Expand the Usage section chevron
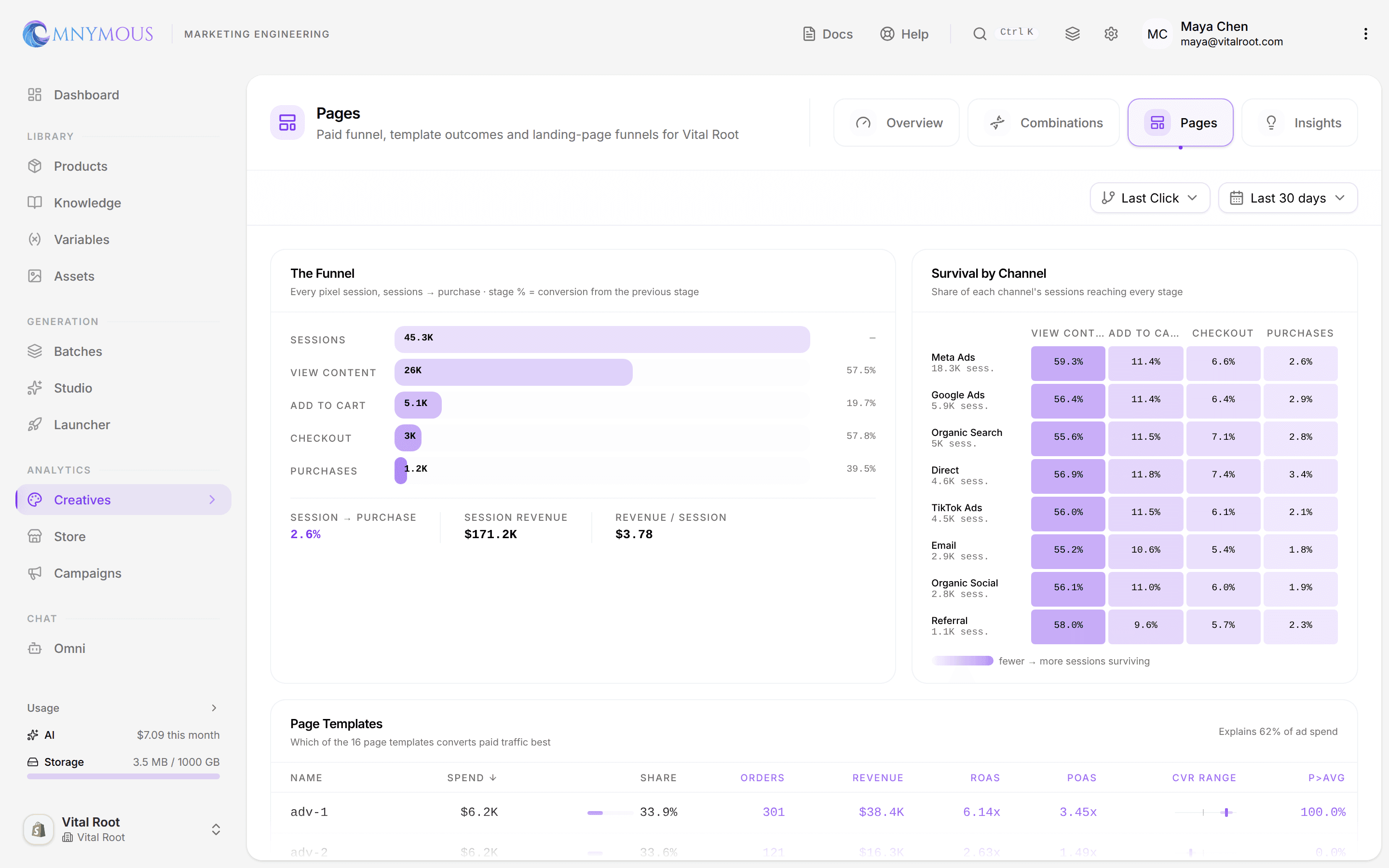This screenshot has width=1389, height=868. coord(214,708)
